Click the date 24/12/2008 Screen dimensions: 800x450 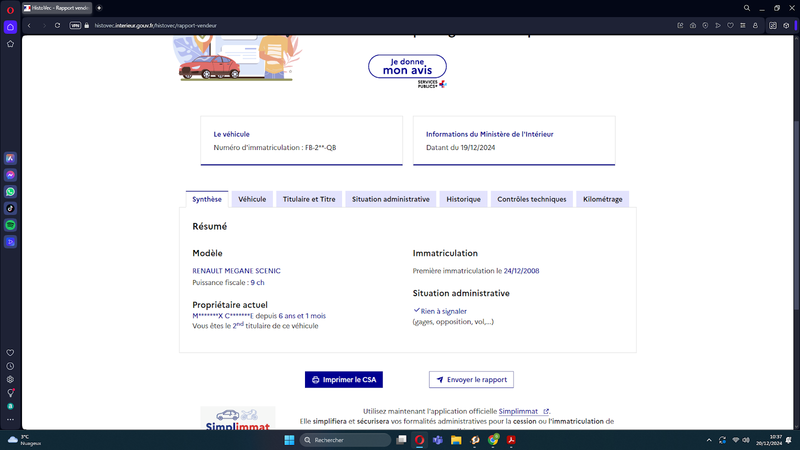click(521, 271)
